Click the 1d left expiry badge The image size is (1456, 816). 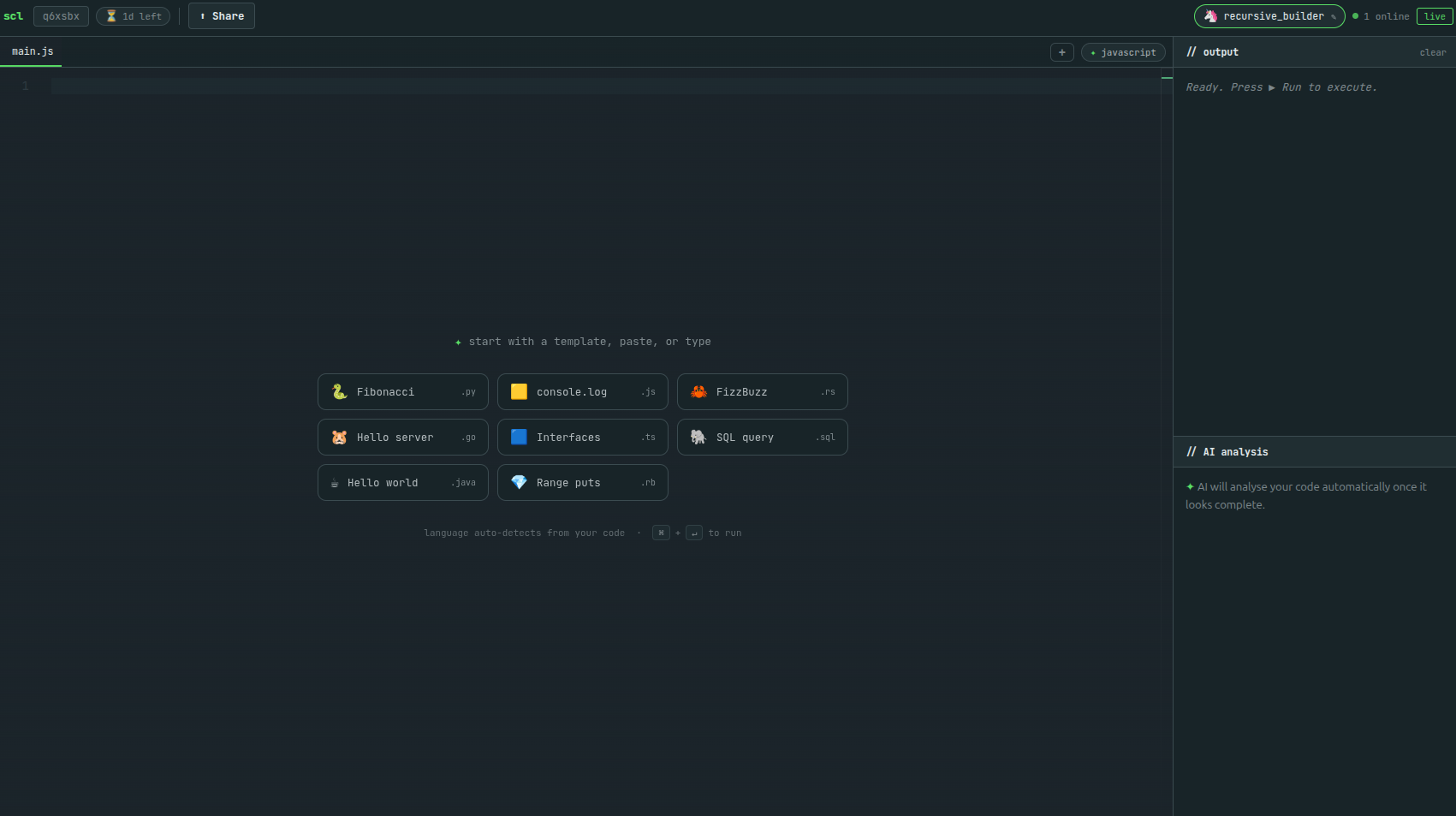coord(133,16)
